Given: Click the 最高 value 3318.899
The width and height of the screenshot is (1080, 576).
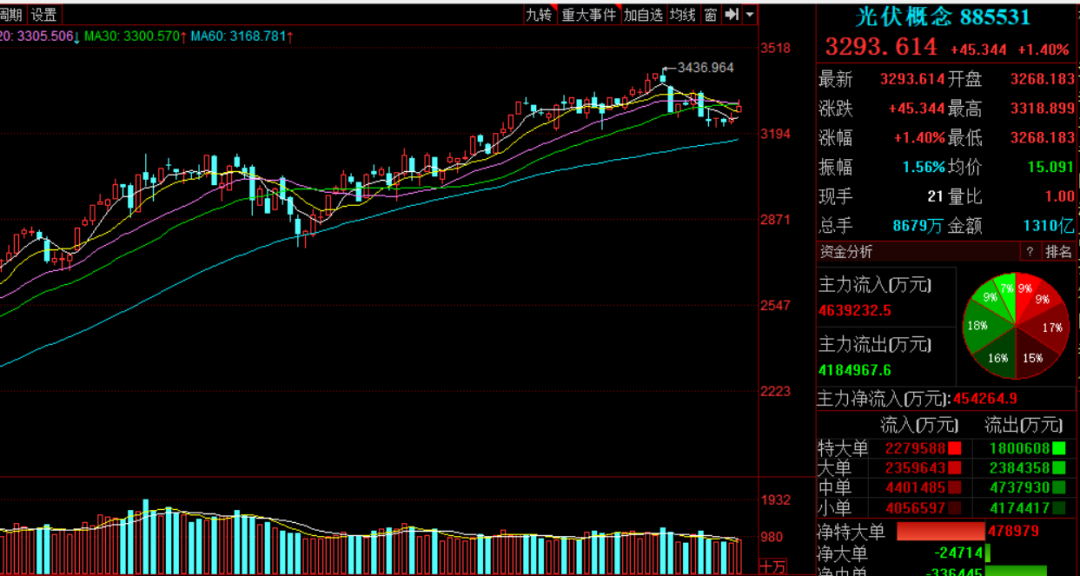Looking at the screenshot, I should click(x=1042, y=108).
